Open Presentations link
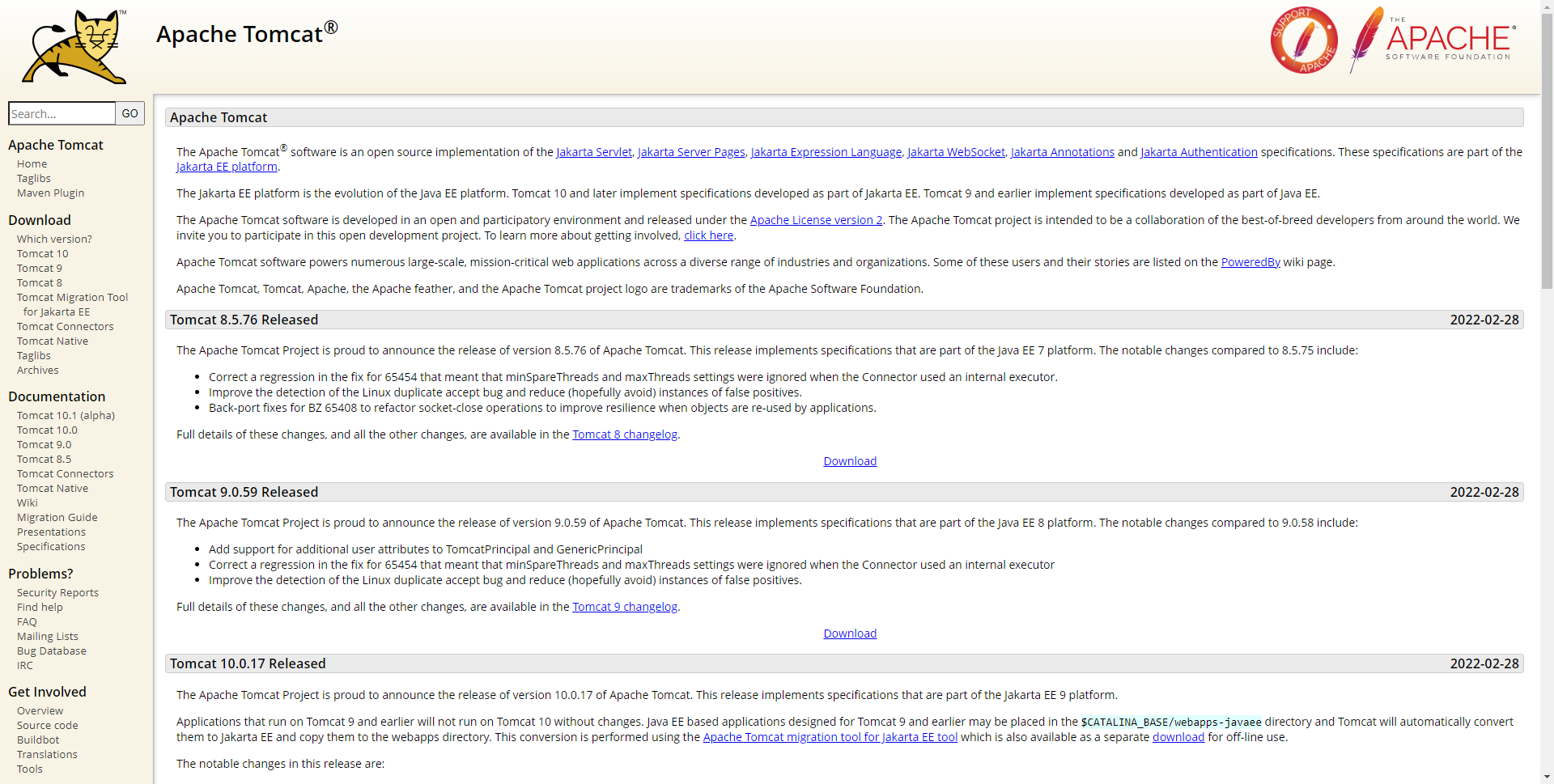The height and width of the screenshot is (784, 1554). [51, 532]
